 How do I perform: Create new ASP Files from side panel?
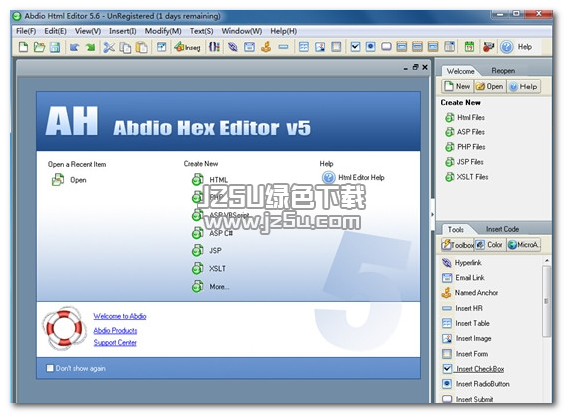click(465, 132)
